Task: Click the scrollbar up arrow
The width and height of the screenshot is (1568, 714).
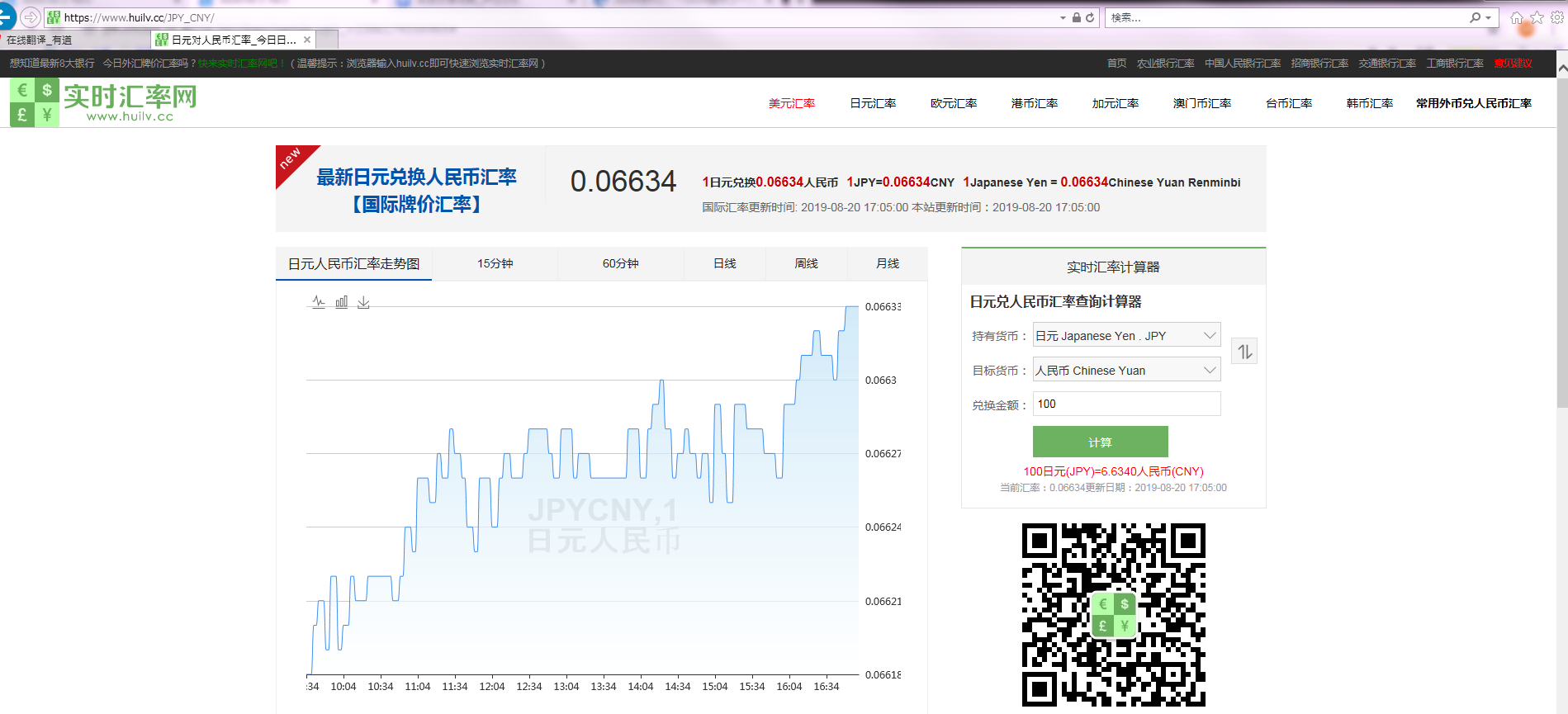Action: pos(1561,69)
